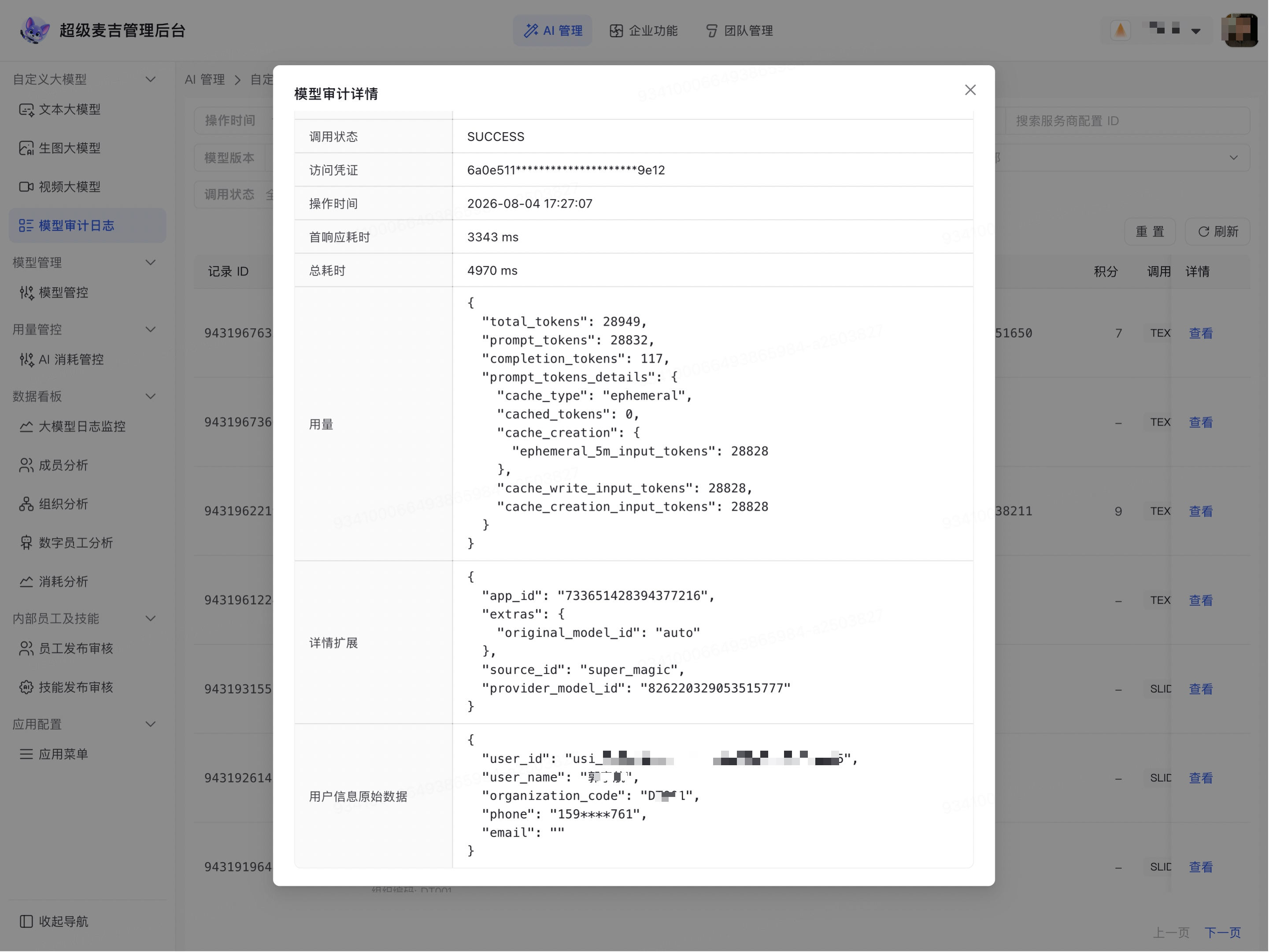The image size is (1269, 952).
Task: Open 组织分析 sidebar item
Action: click(x=87, y=504)
